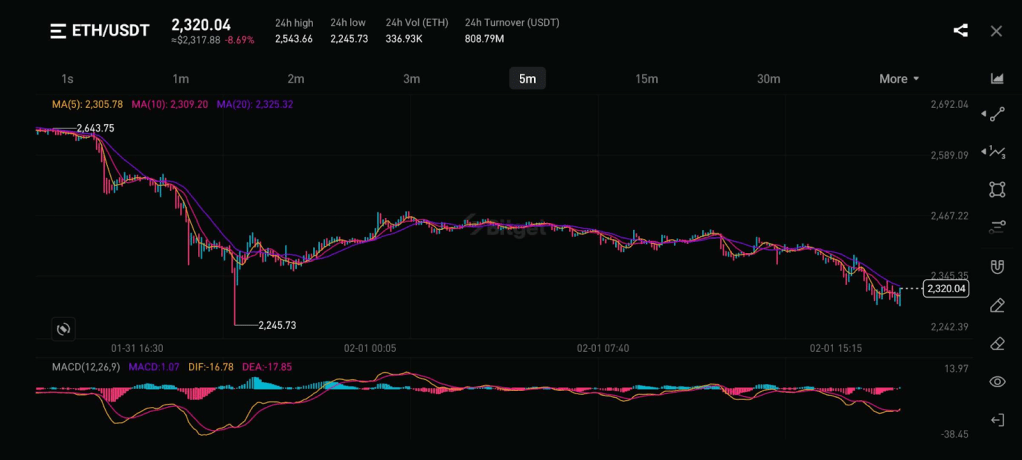Open the ETH/USDT pair list menu
This screenshot has height=460, width=1022.
tap(99, 31)
